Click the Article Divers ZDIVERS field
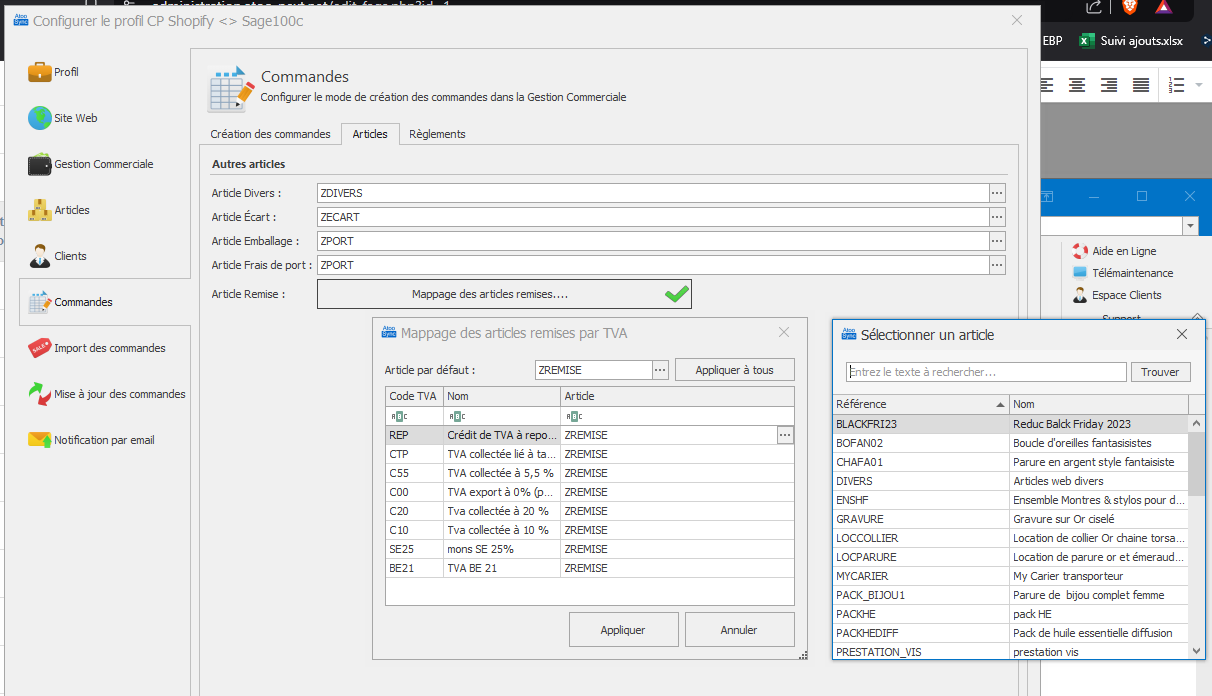1212x696 pixels. coord(653,193)
